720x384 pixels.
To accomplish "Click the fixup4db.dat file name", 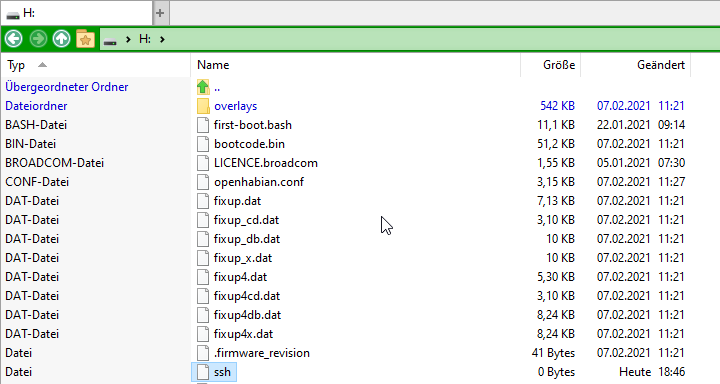I will coord(248,315).
